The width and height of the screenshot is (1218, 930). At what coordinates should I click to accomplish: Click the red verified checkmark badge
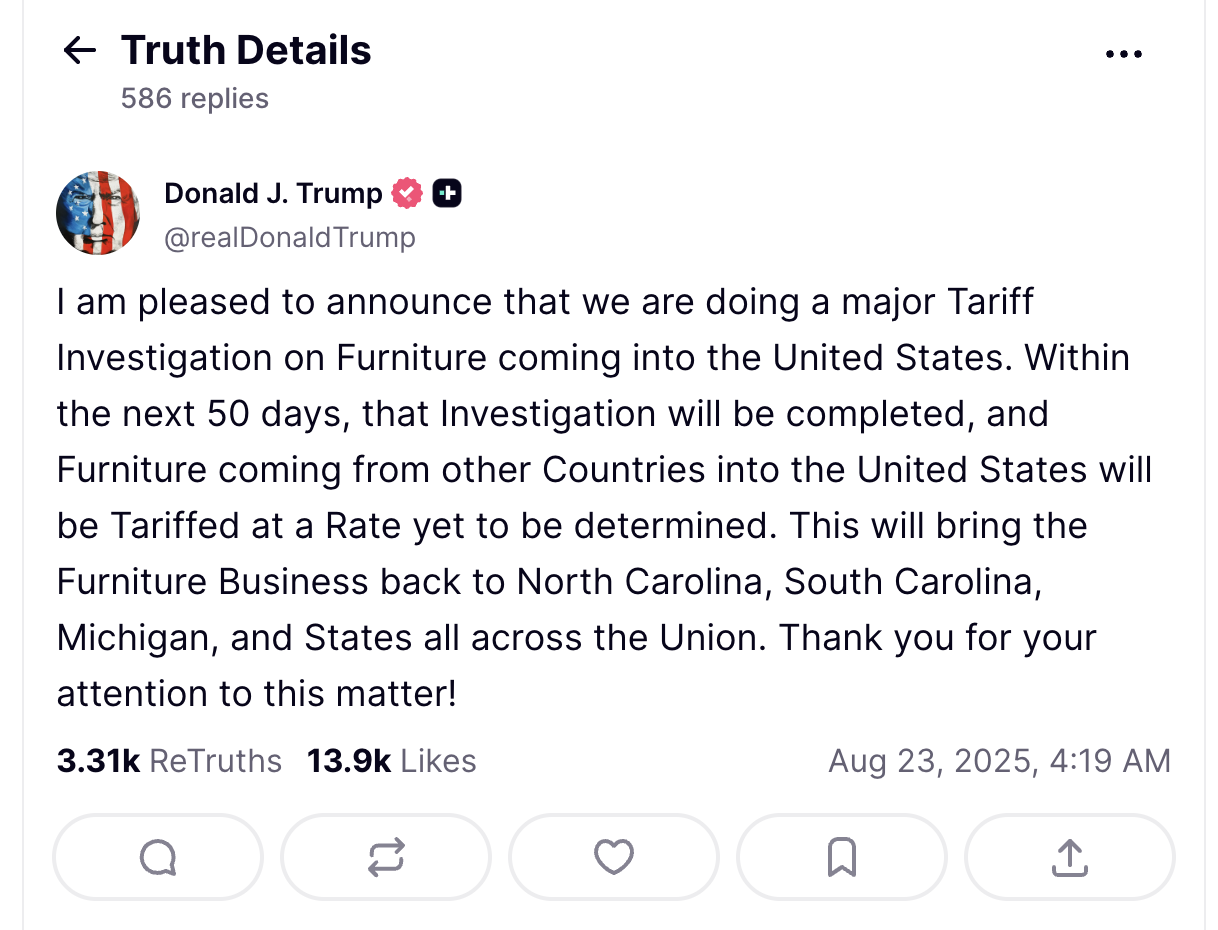[x=407, y=193]
